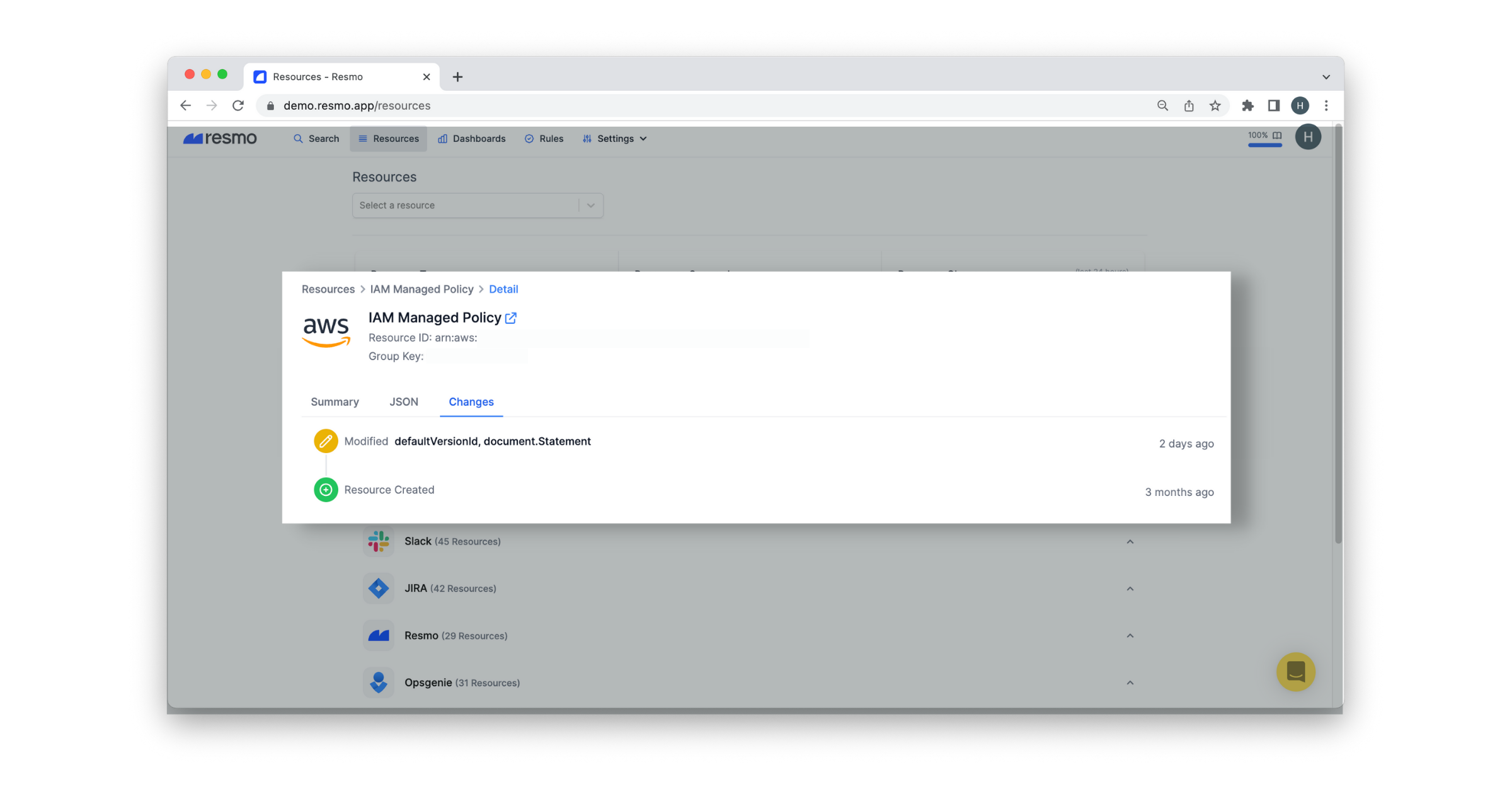Click the JIRA (42 Resources) row label
This screenshot has width=1512, height=794.
point(450,589)
